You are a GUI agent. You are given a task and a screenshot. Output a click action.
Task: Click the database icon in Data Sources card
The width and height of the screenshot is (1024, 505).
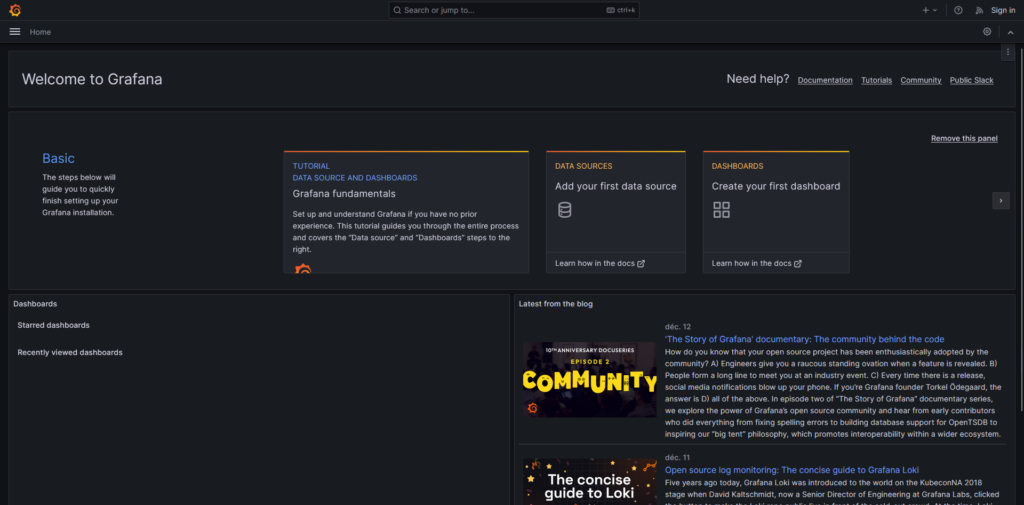pyautogui.click(x=564, y=210)
